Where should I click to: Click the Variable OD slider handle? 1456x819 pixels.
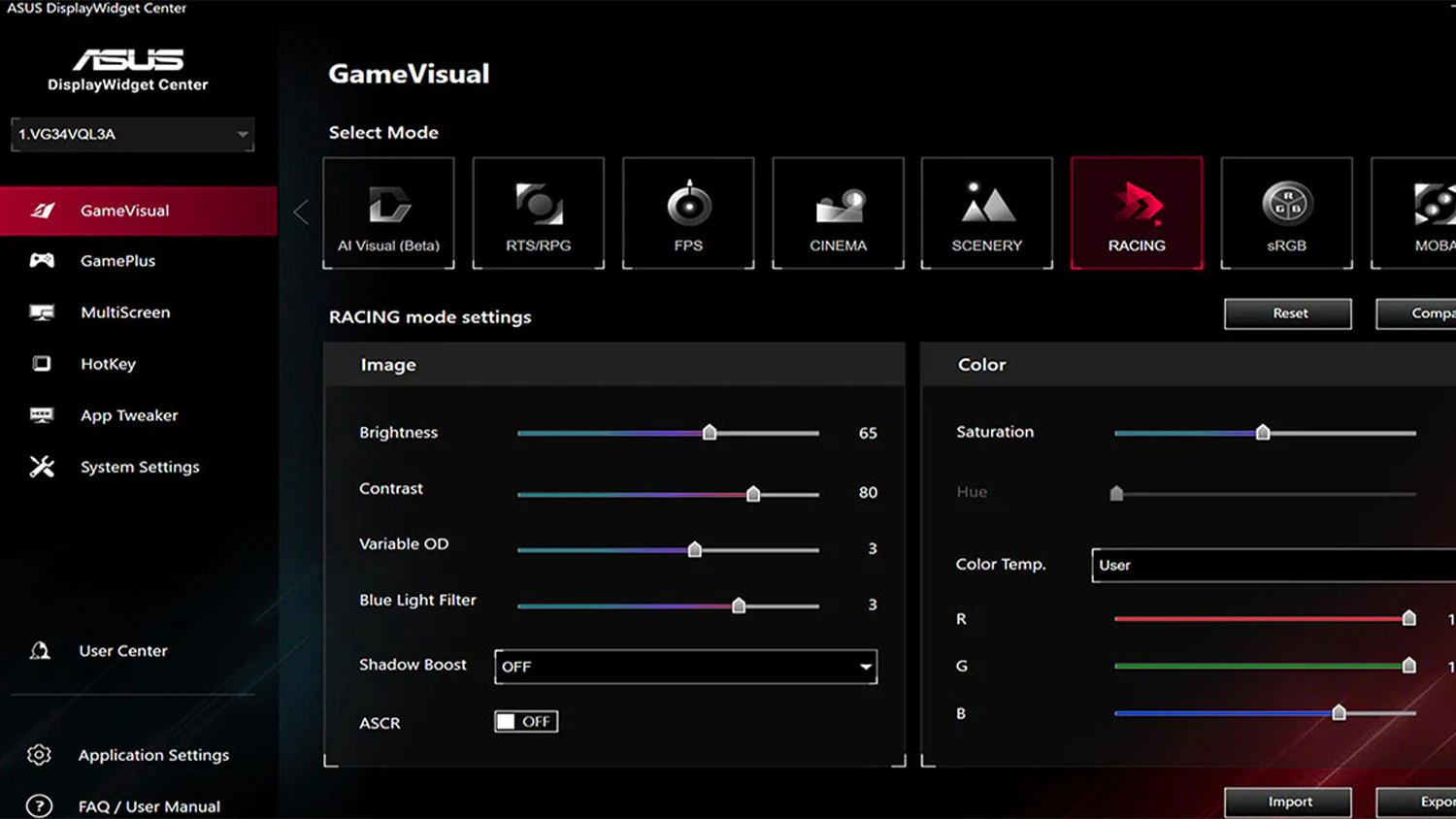[x=695, y=549]
